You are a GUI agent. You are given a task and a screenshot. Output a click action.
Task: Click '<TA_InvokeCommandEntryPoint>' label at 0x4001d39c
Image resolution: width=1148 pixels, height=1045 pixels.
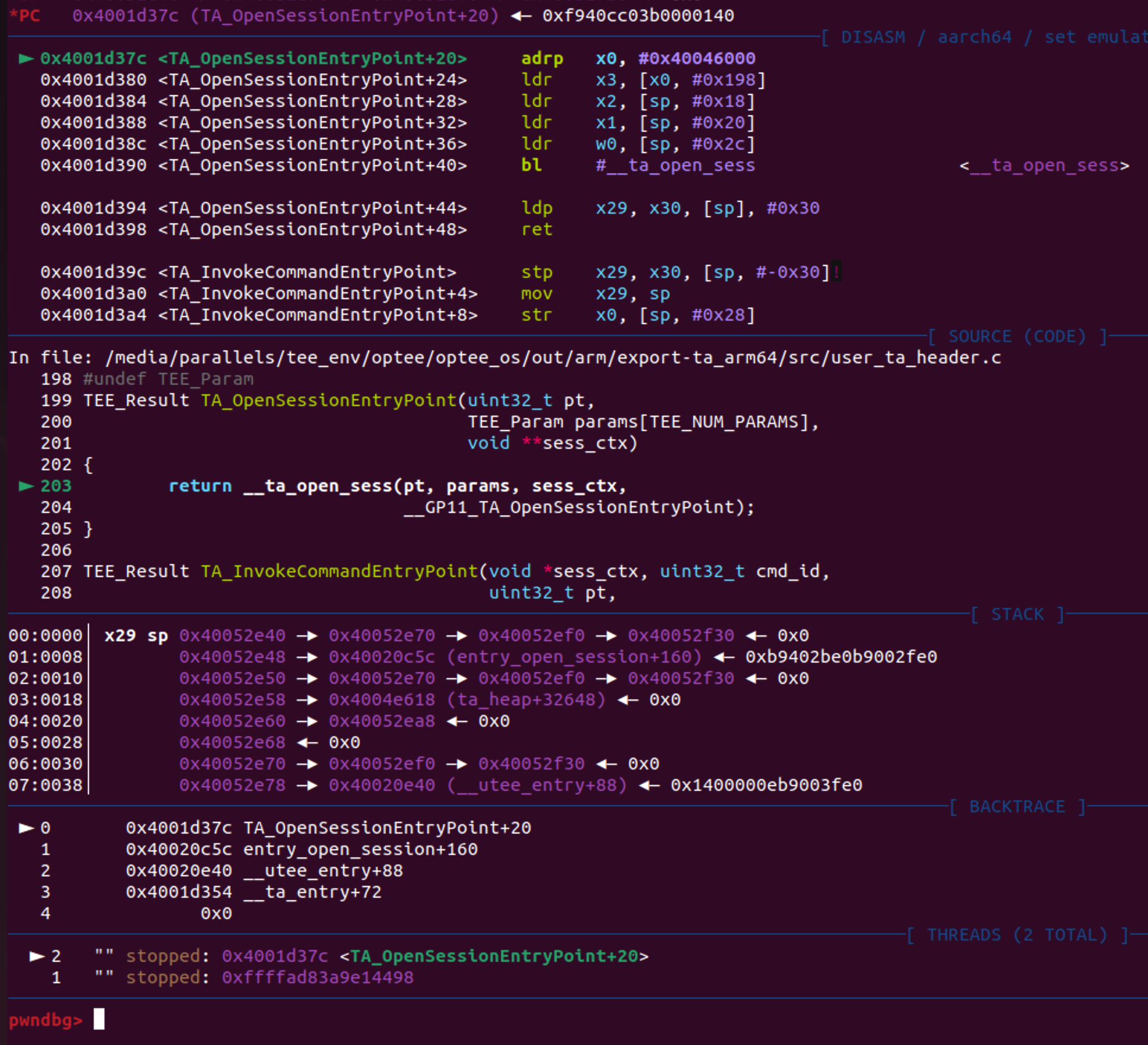[x=307, y=272]
